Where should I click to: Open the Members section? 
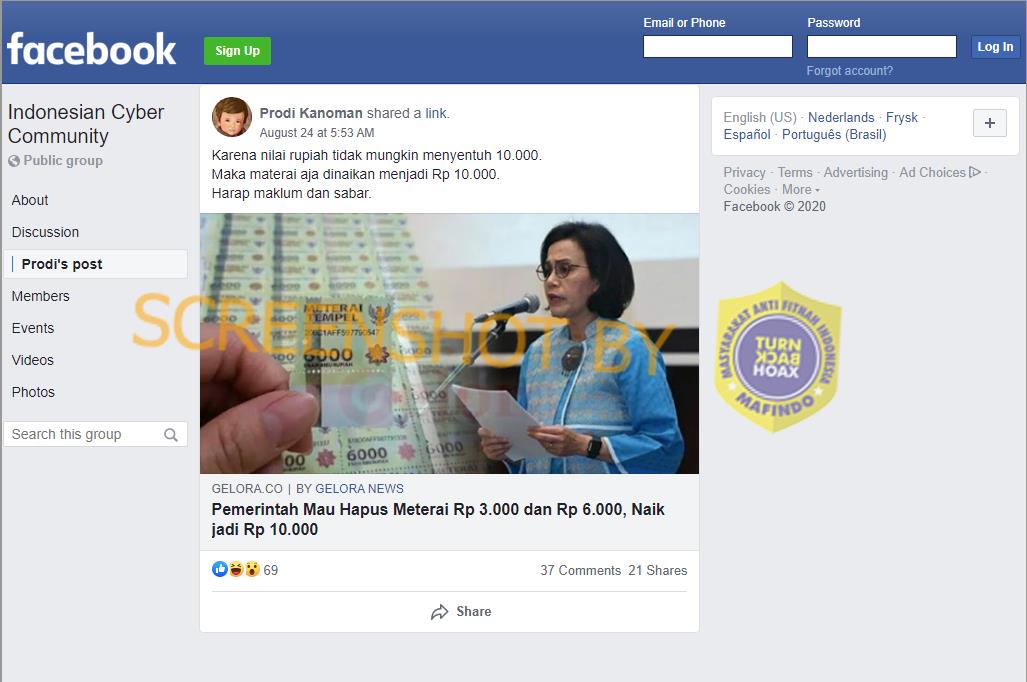[41, 296]
